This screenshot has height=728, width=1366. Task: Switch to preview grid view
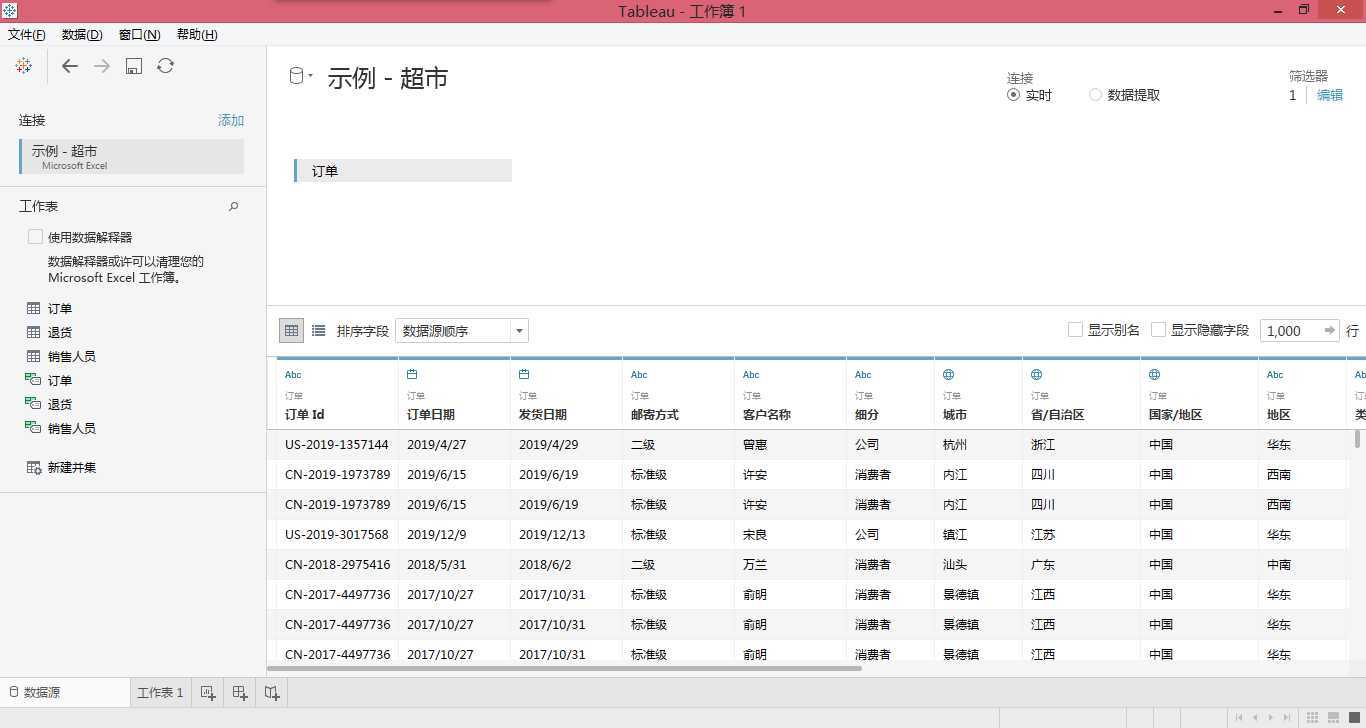click(291, 330)
